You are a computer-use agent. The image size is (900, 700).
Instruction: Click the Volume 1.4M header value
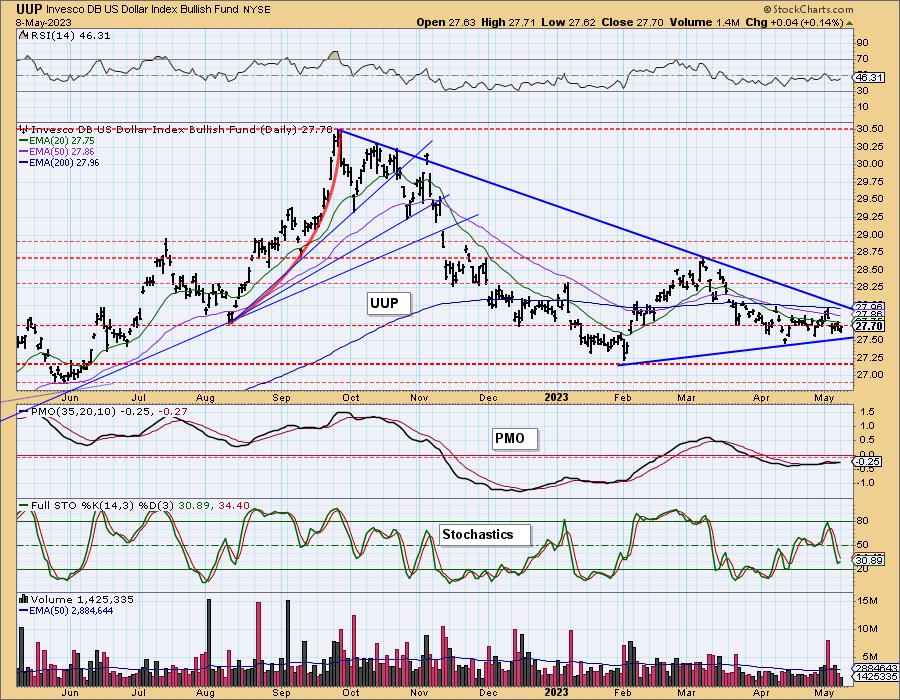point(704,22)
